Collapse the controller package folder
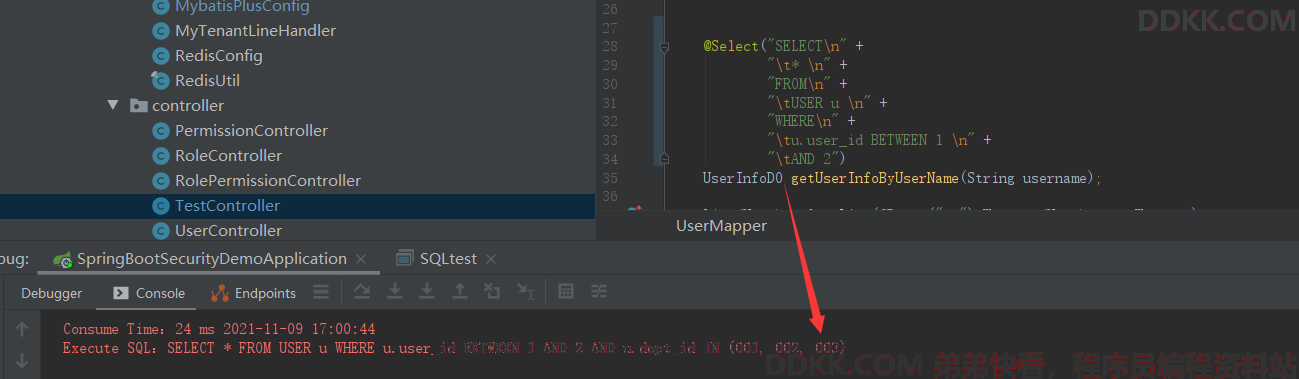Screen dimensions: 1299x379 point(113,105)
